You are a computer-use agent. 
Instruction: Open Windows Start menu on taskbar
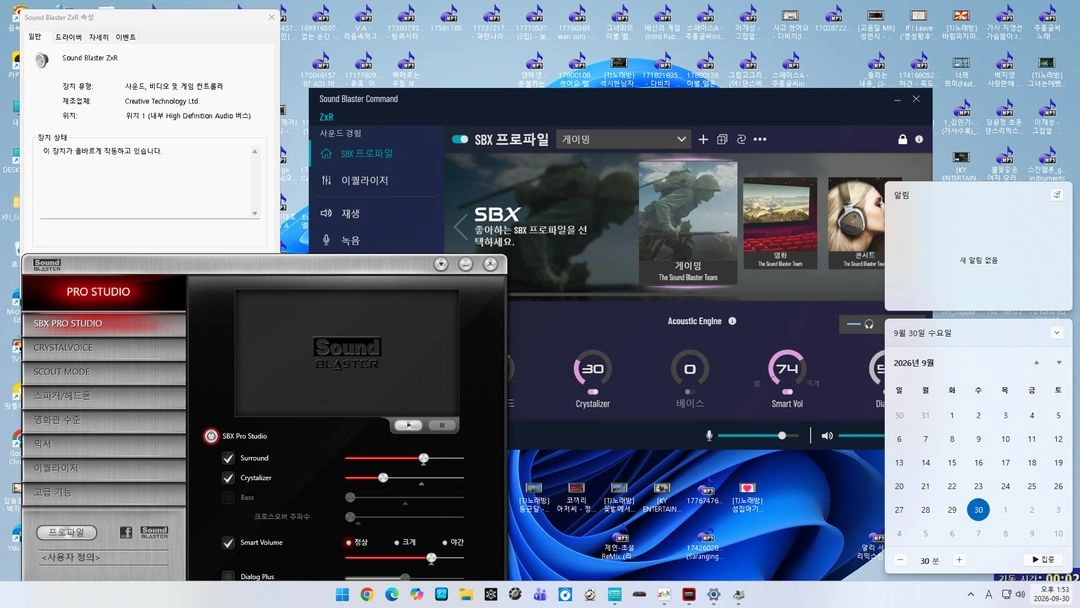coord(342,594)
